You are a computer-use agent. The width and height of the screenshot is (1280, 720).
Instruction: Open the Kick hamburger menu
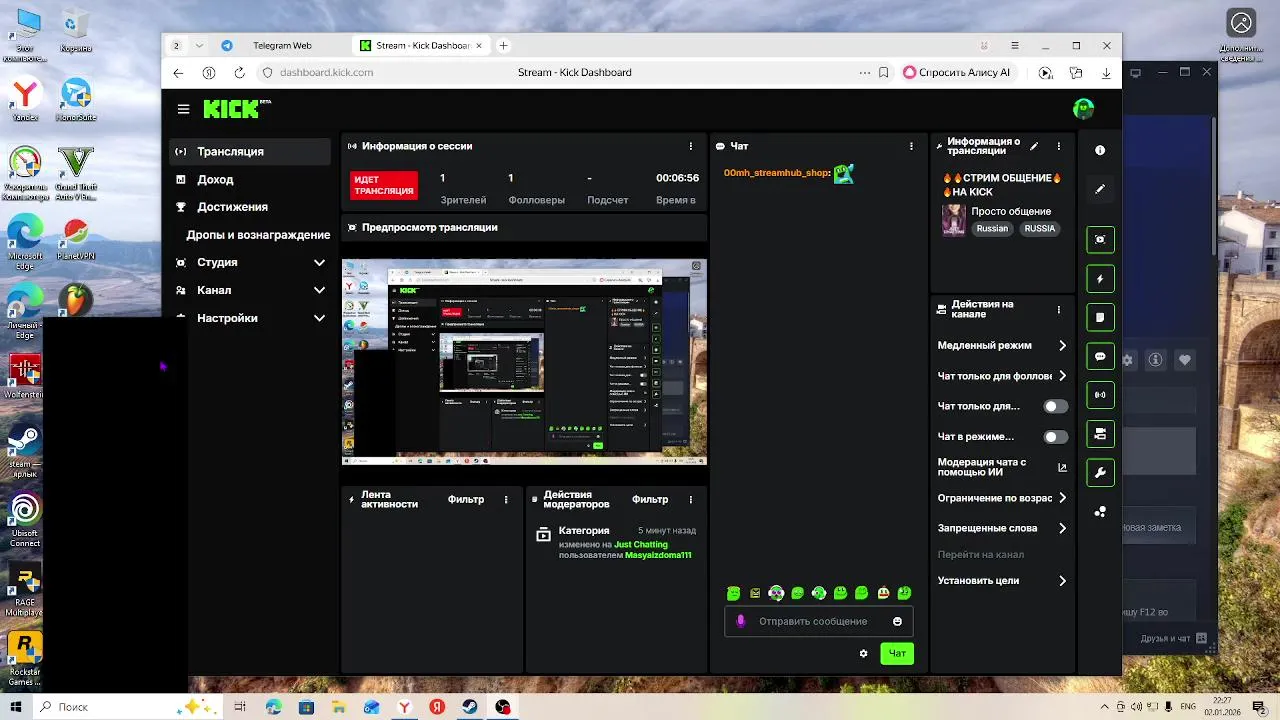click(183, 109)
